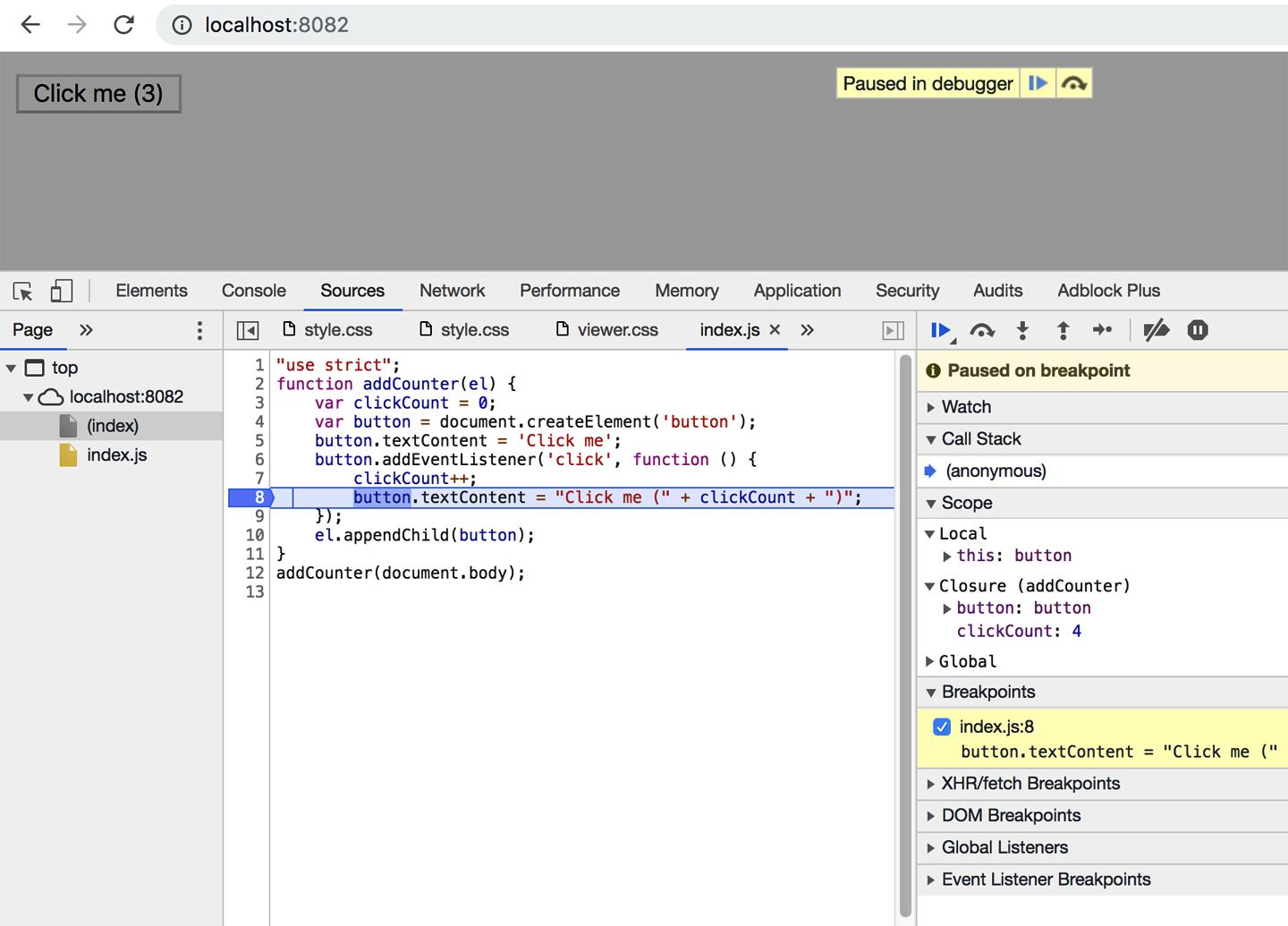Screen dimensions: 1288x926
Task: Open the DevTools three-dot customization menu
Action: [199, 330]
